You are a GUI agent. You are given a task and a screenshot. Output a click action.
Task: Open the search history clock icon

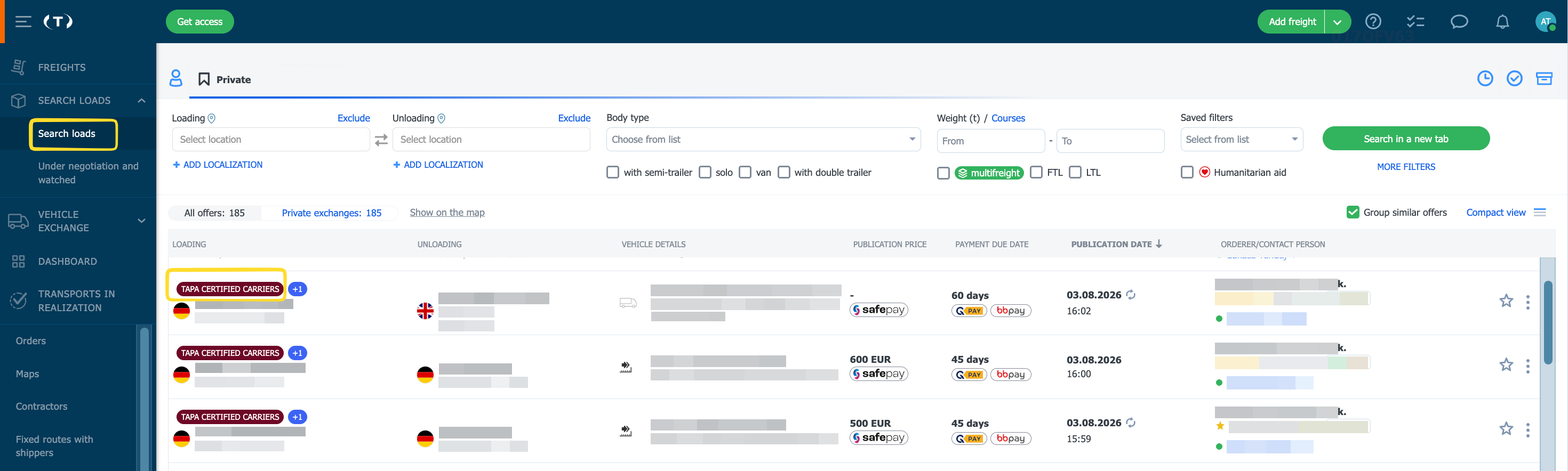pyautogui.click(x=1485, y=78)
